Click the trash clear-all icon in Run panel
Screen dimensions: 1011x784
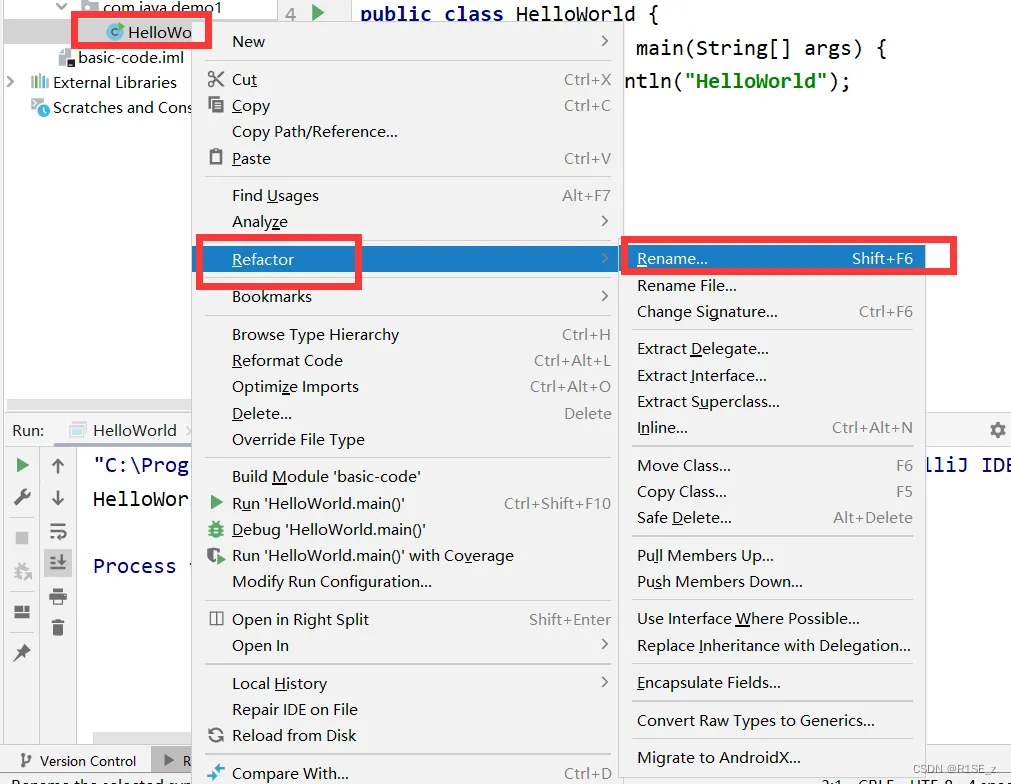click(58, 627)
